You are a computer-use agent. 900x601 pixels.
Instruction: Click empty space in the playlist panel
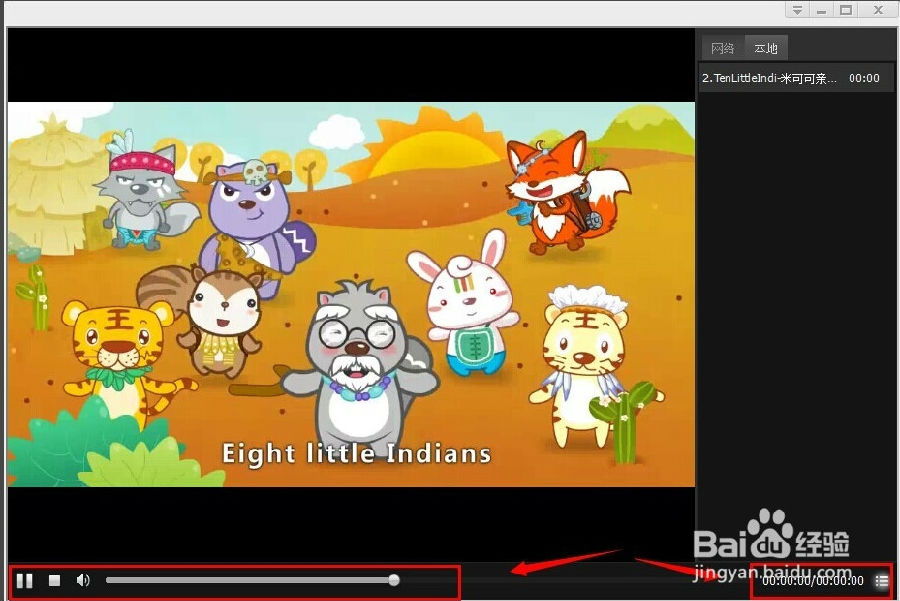pos(795,300)
